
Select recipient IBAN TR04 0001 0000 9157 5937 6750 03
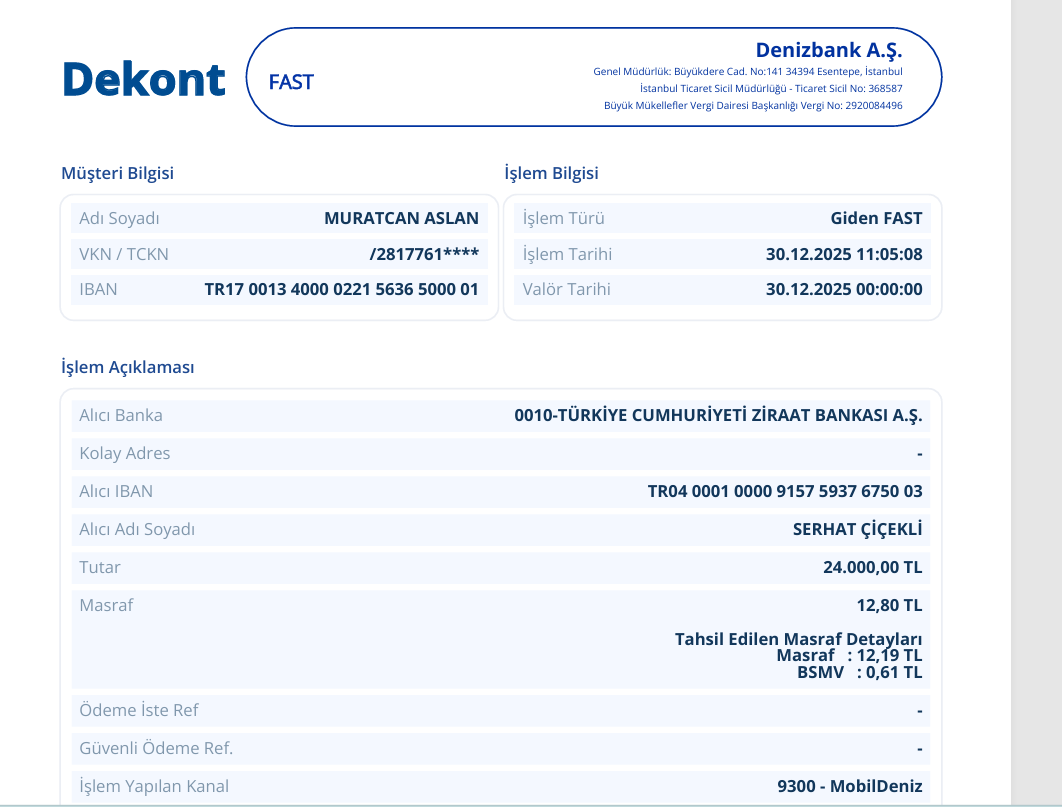[x=785, y=491]
